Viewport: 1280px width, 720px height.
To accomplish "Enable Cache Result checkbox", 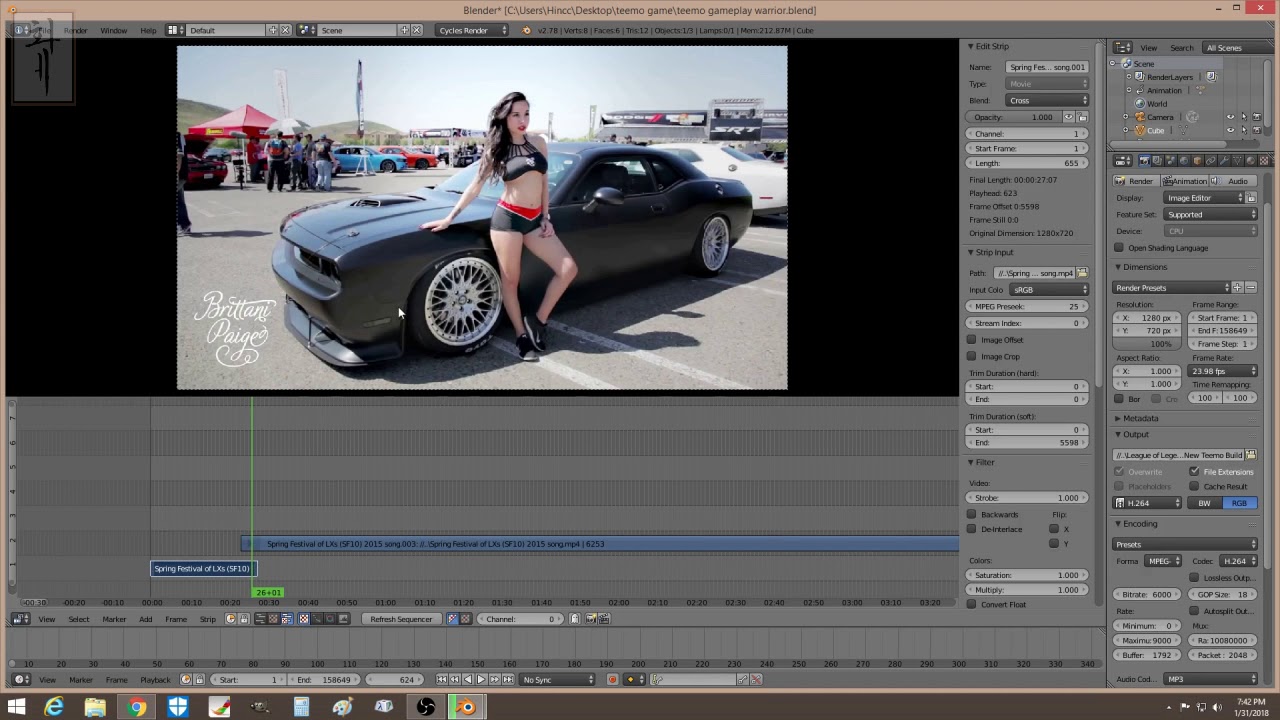I will pos(1194,487).
